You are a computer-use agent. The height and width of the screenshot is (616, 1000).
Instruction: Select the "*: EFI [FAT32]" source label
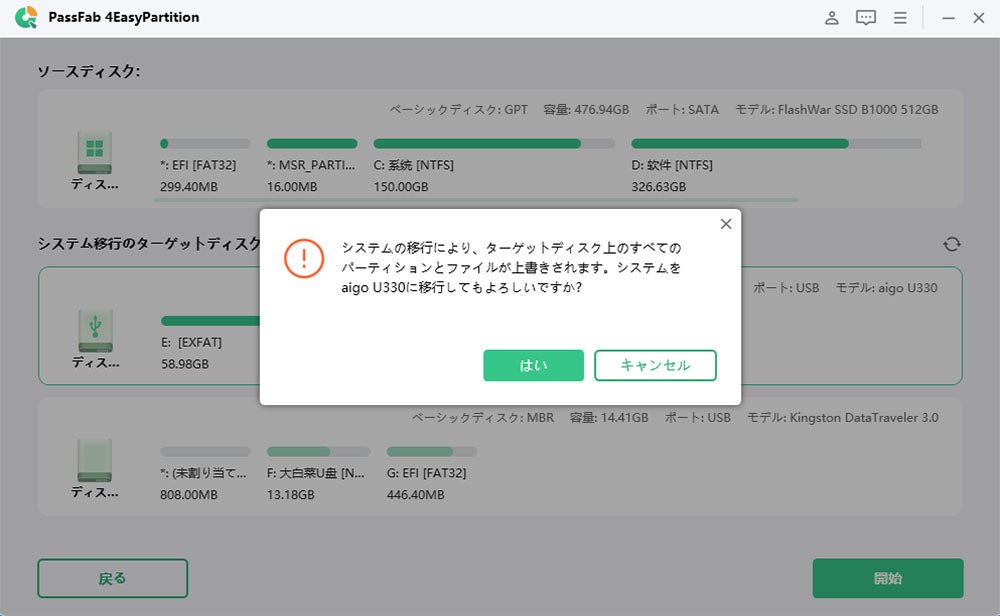(198, 165)
